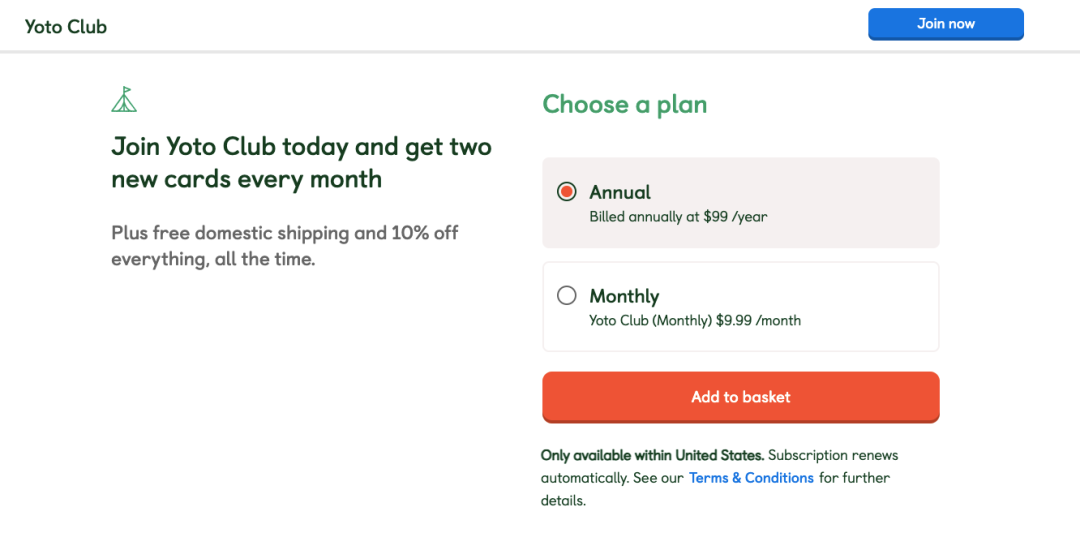This screenshot has height=533, width=1080.
Task: Click the "Only available within United States" notice
Action: [x=652, y=455]
